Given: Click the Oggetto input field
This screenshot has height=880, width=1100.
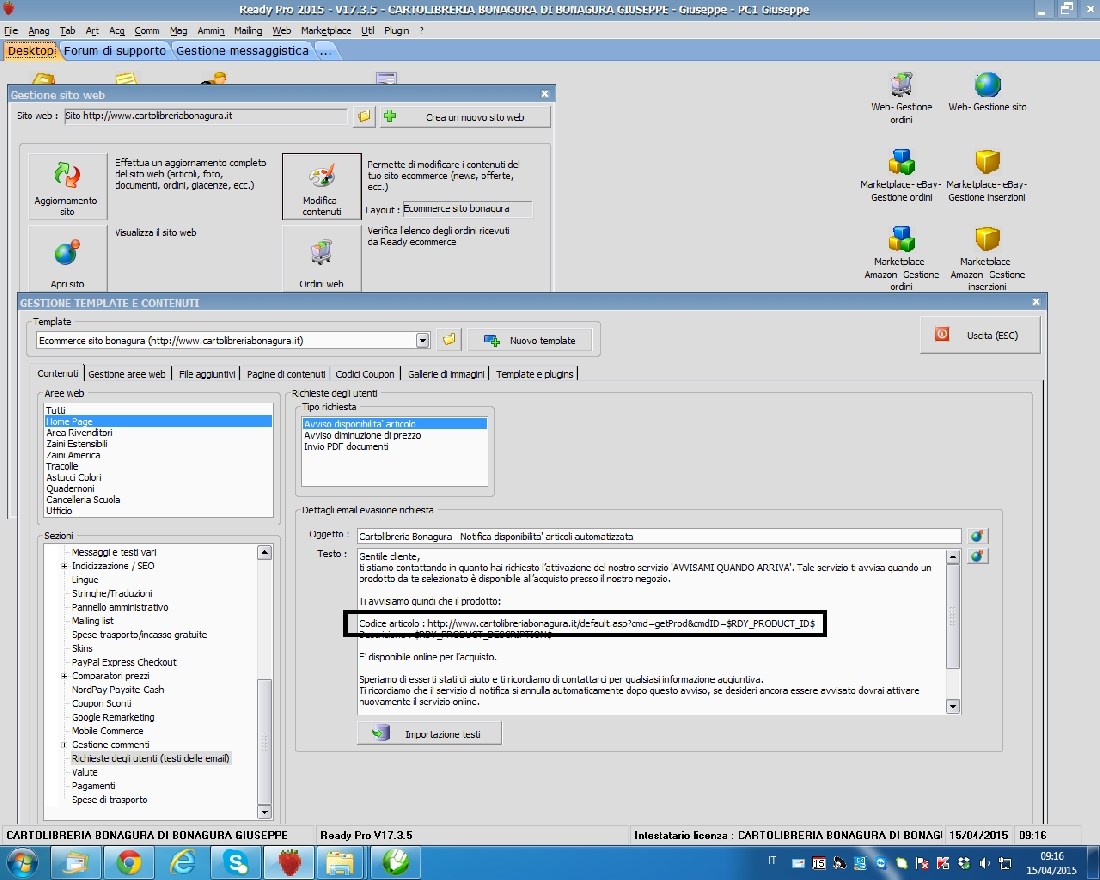Looking at the screenshot, I should coord(659,536).
